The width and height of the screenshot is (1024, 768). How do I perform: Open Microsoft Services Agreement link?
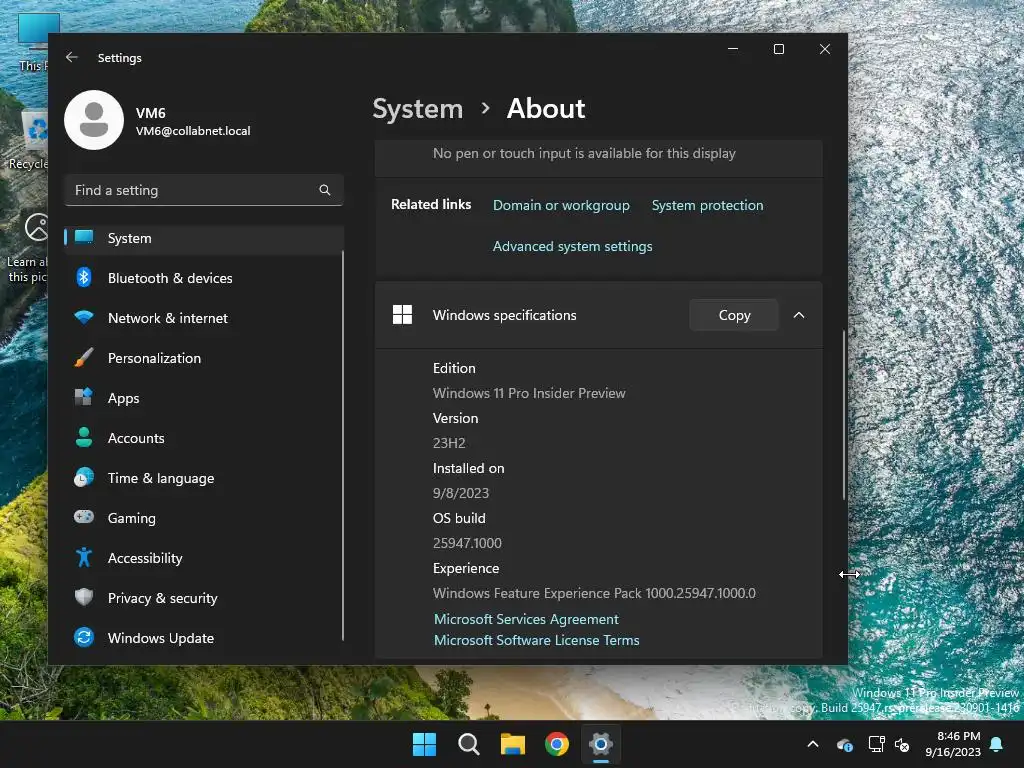526,619
